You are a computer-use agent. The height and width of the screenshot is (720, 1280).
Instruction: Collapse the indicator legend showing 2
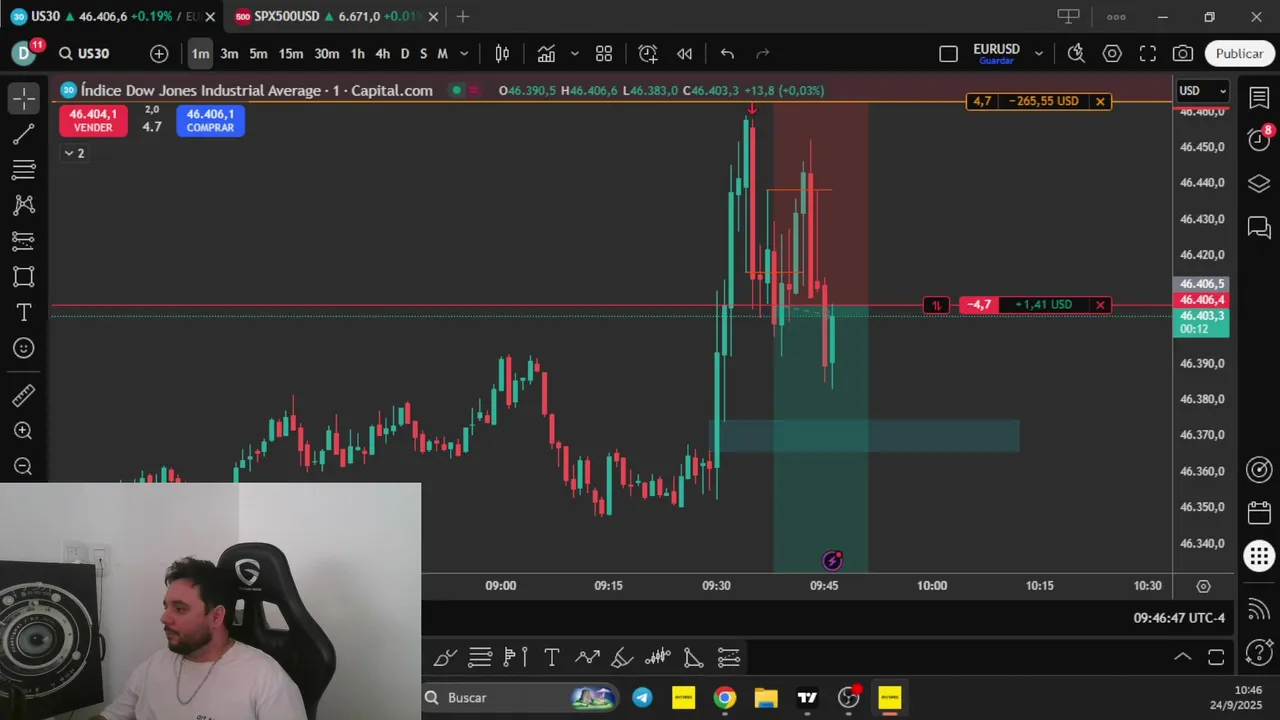pos(74,153)
